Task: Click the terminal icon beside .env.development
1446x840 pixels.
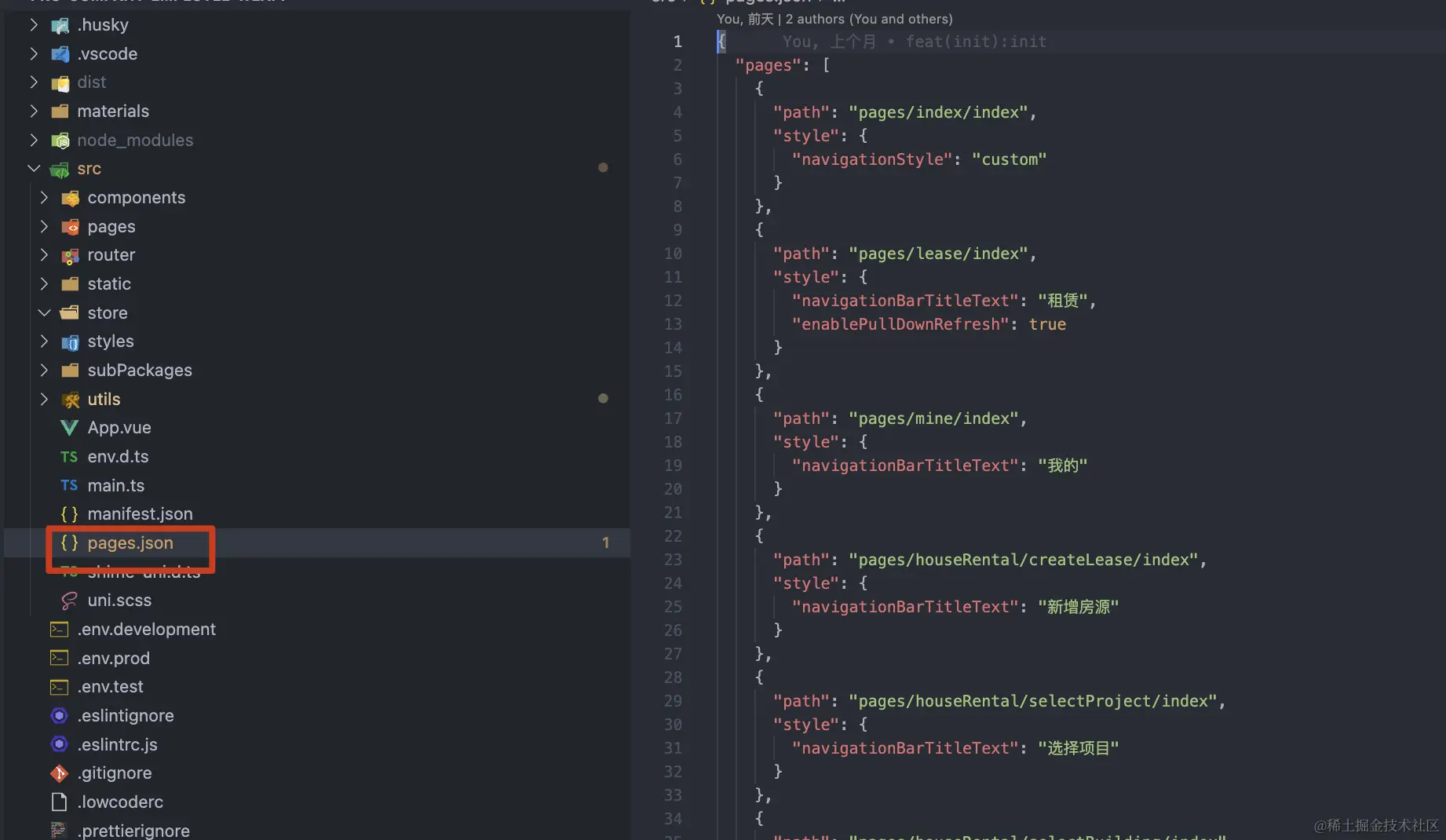Action: coord(59,630)
